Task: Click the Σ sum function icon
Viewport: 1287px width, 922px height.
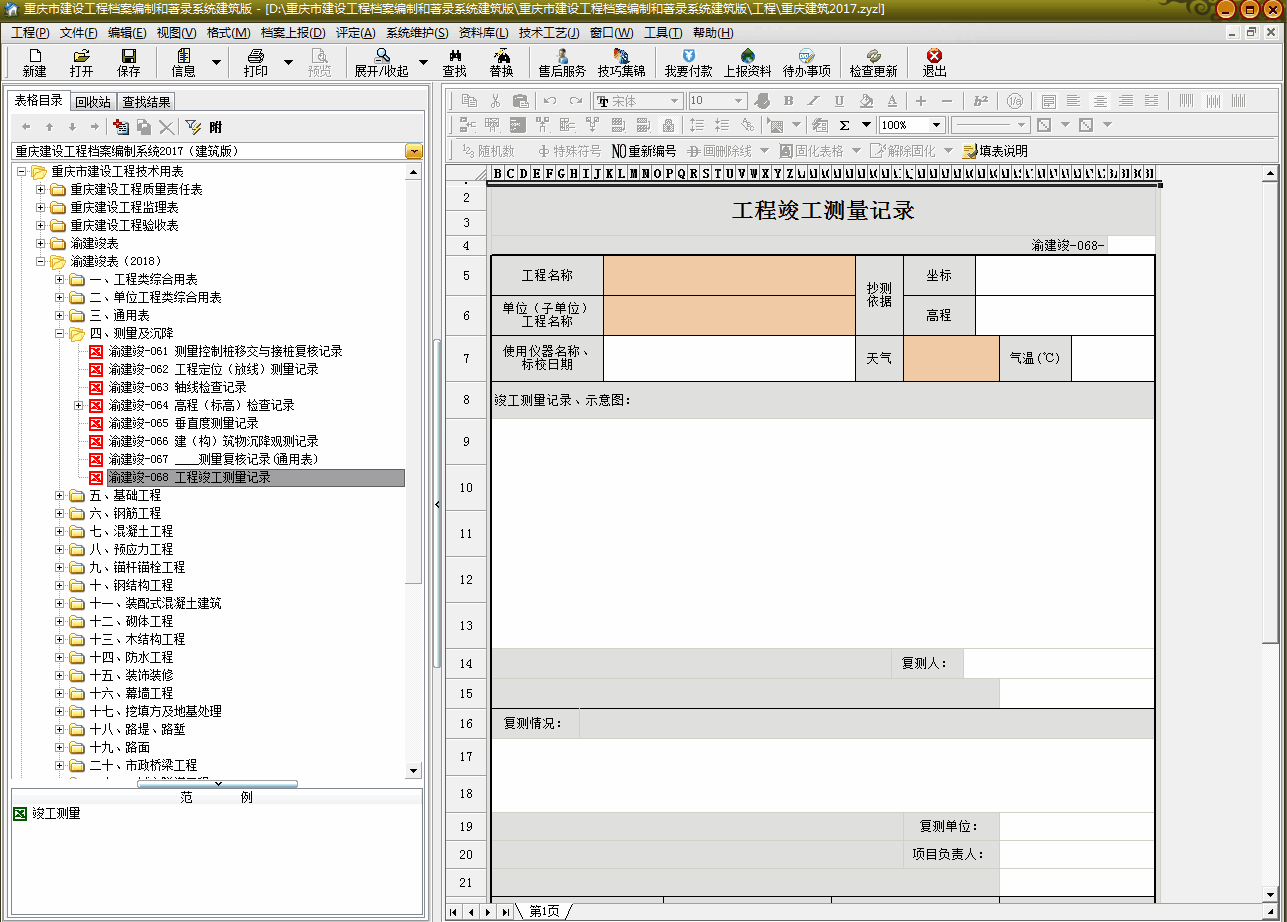Action: (844, 125)
